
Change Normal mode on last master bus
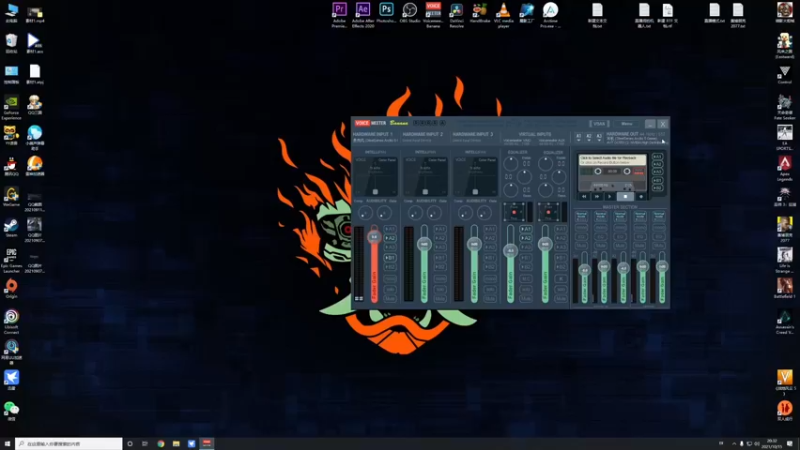point(659,216)
